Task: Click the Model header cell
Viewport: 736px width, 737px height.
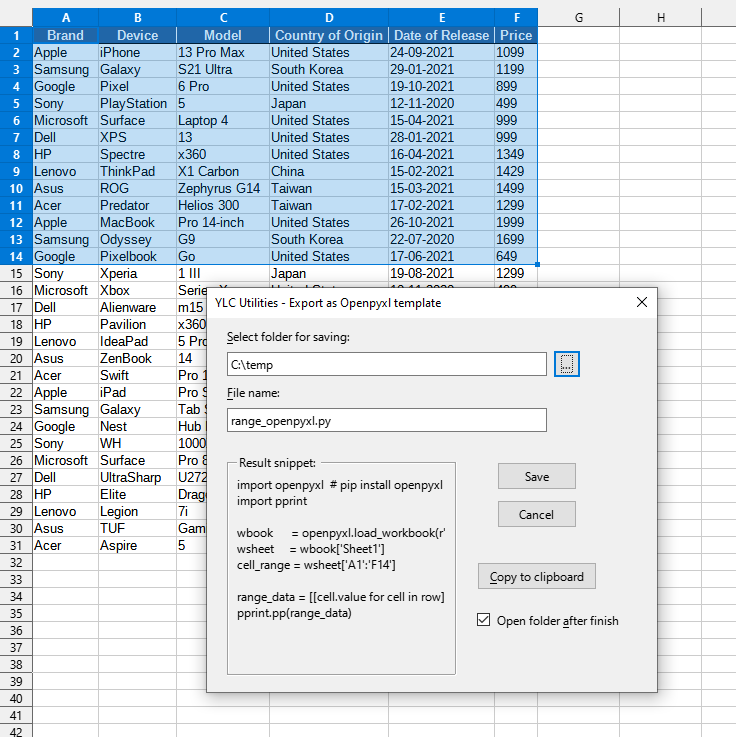Action: (223, 35)
